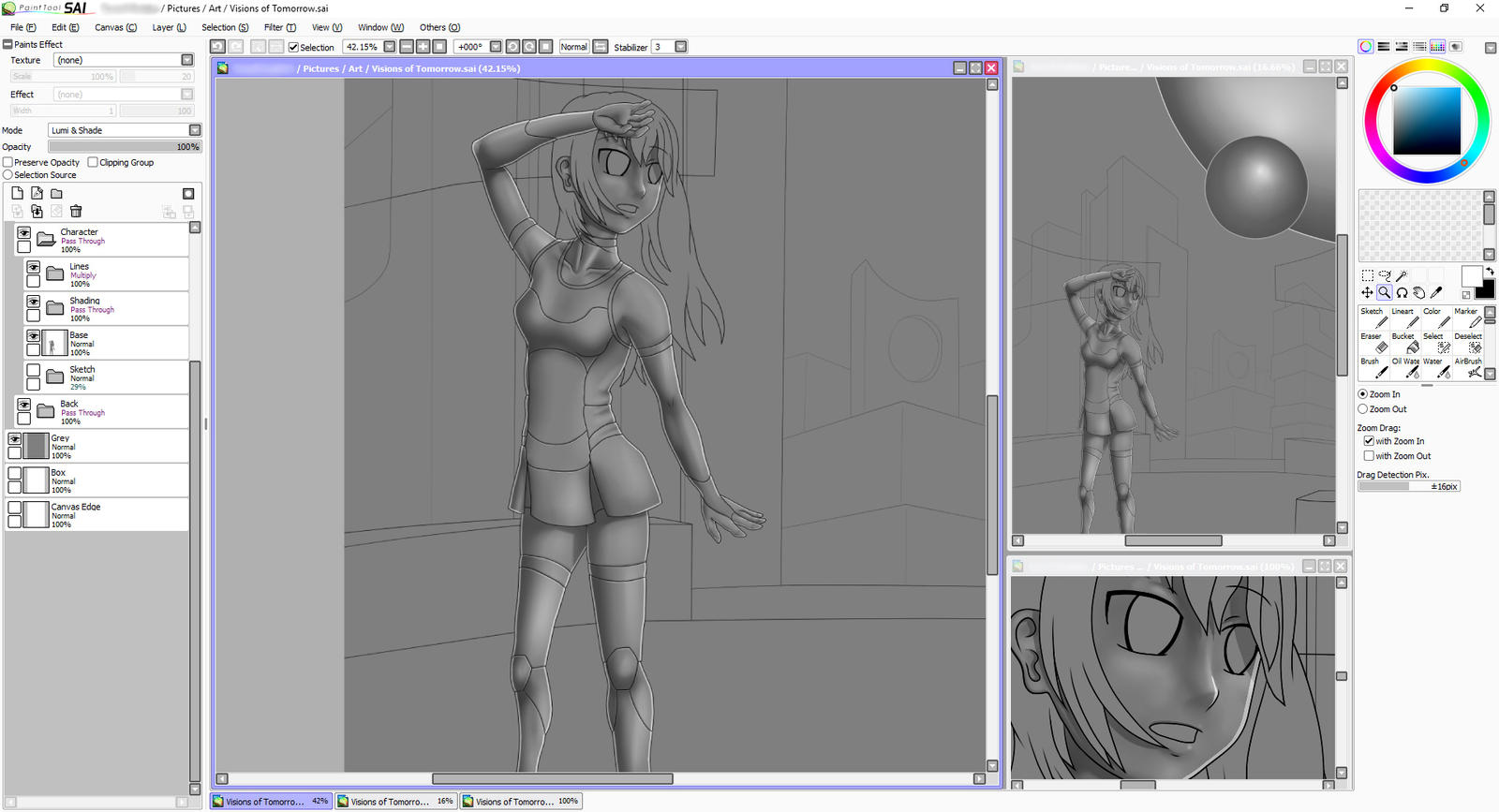This screenshot has width=1499, height=812.
Task: Choose the Bucket fill tool
Action: (x=1404, y=343)
